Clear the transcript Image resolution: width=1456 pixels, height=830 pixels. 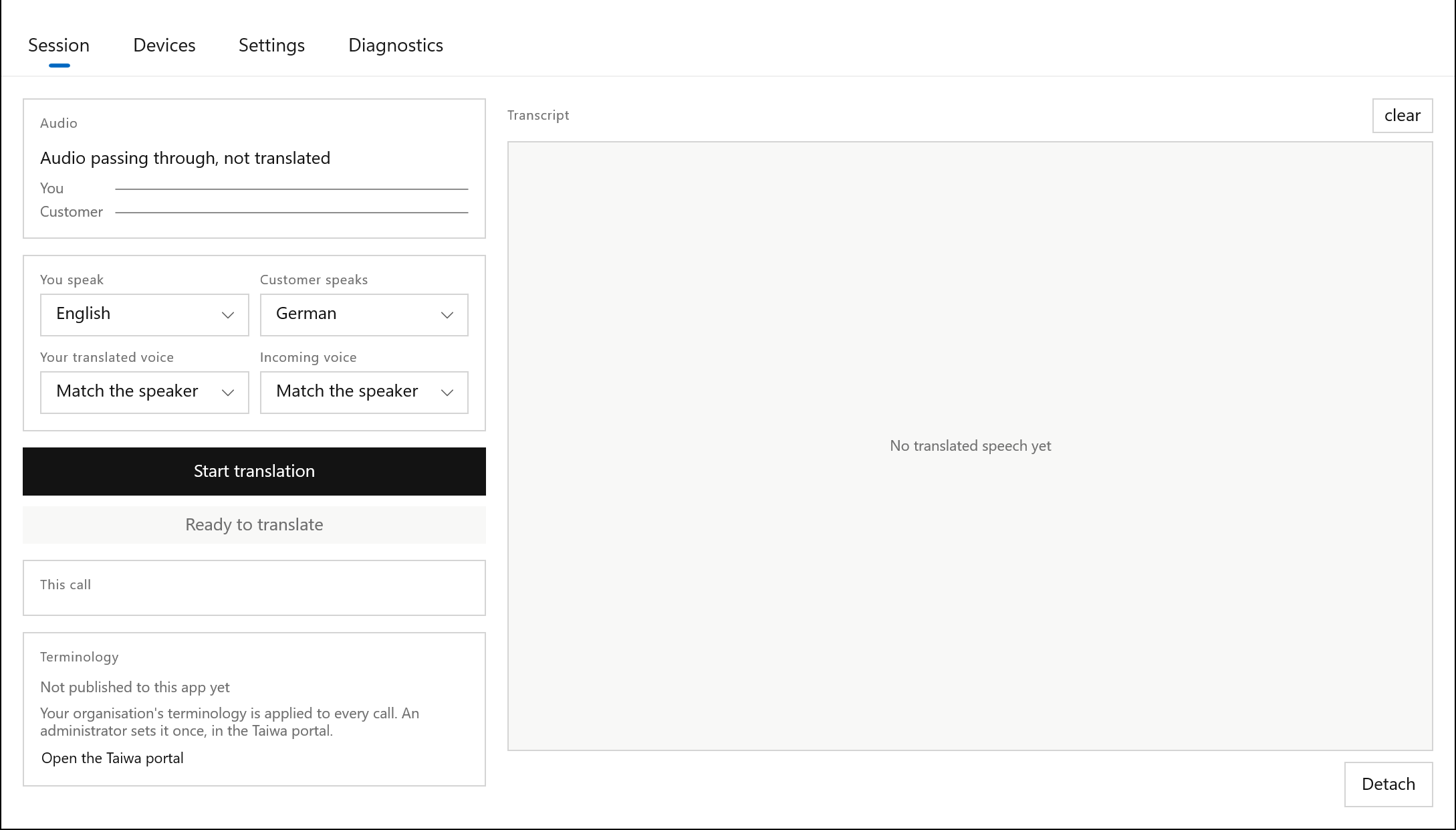[1403, 116]
